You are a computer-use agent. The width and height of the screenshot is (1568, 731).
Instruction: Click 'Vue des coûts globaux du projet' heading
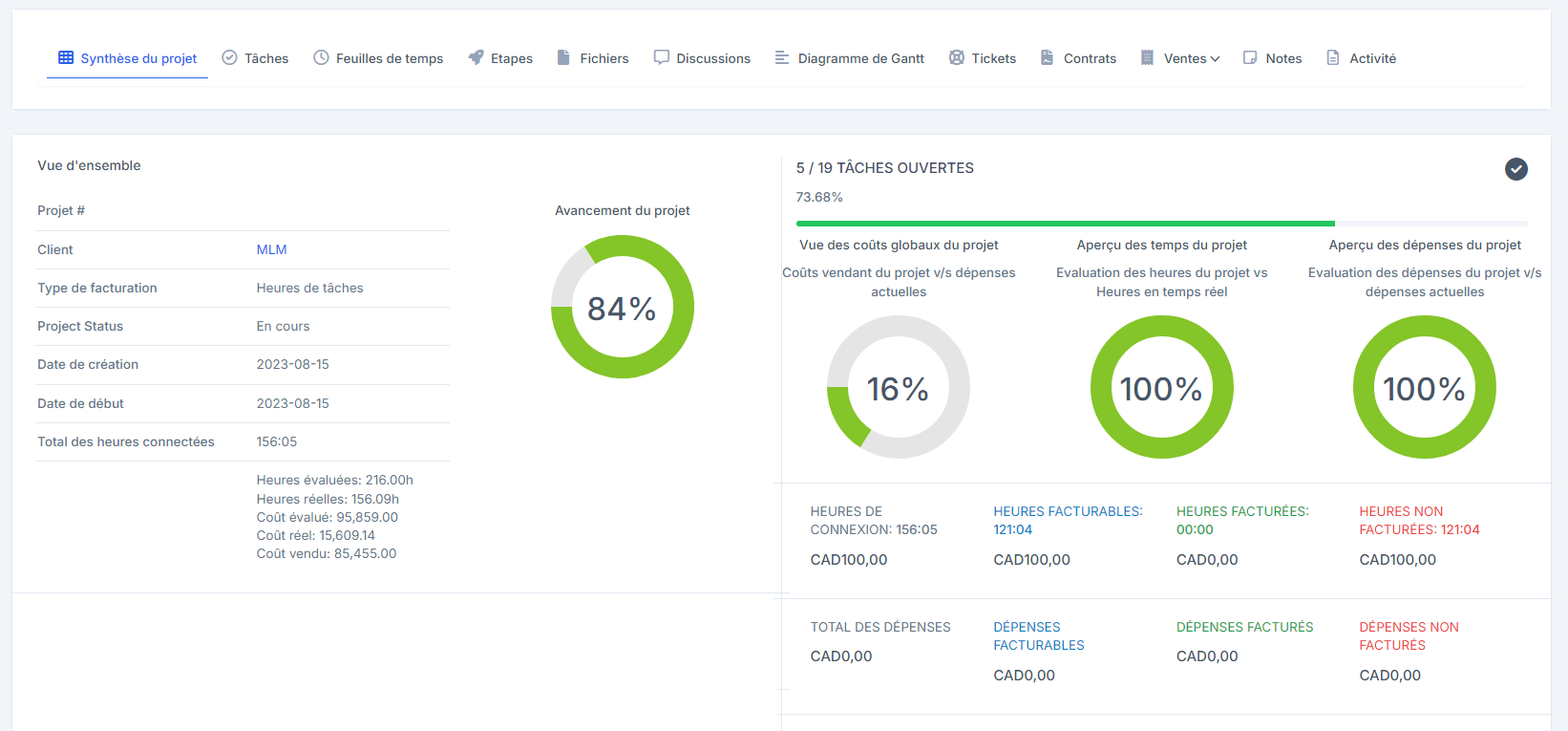pyautogui.click(x=899, y=245)
